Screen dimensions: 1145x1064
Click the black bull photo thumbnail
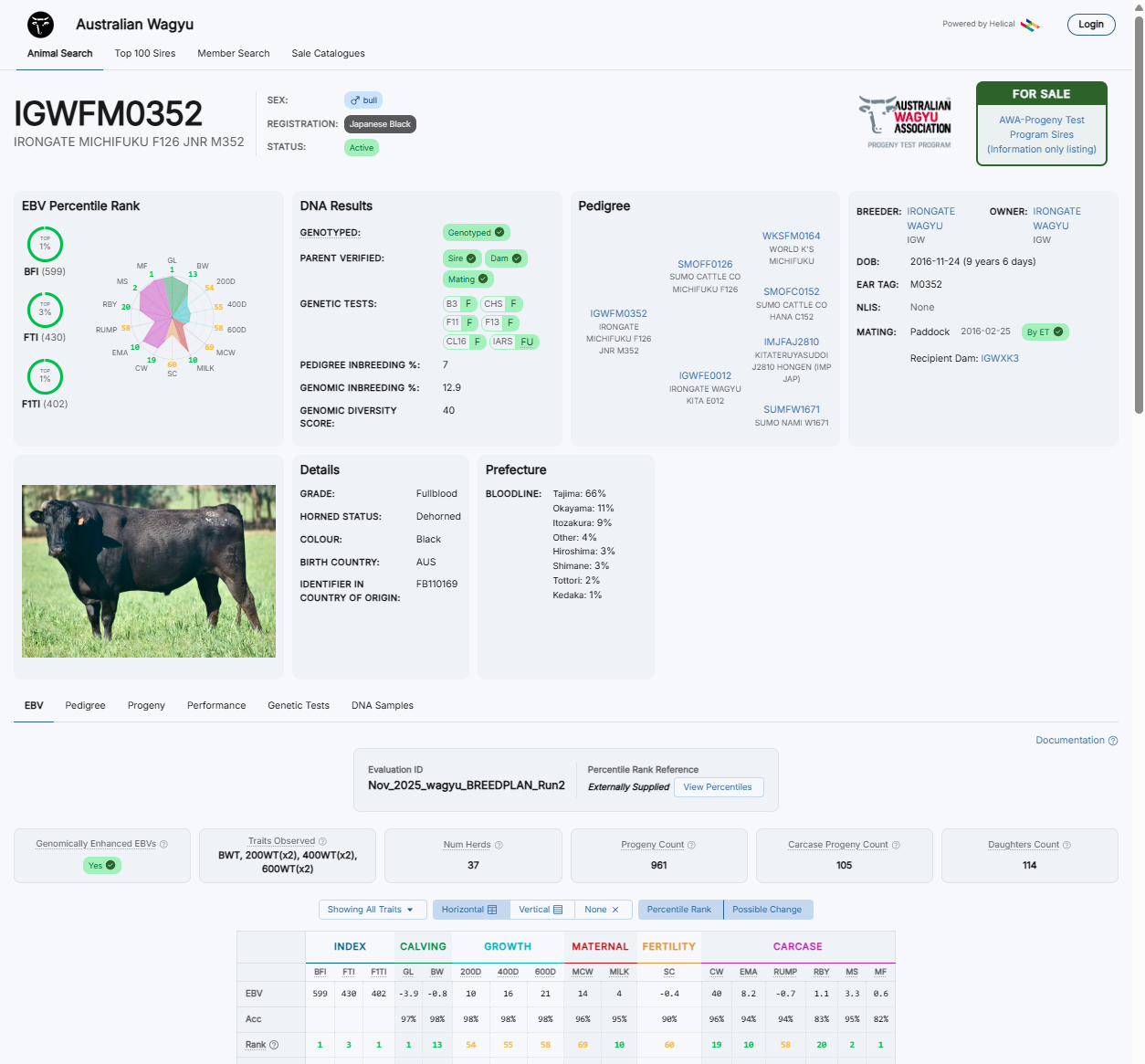click(149, 571)
